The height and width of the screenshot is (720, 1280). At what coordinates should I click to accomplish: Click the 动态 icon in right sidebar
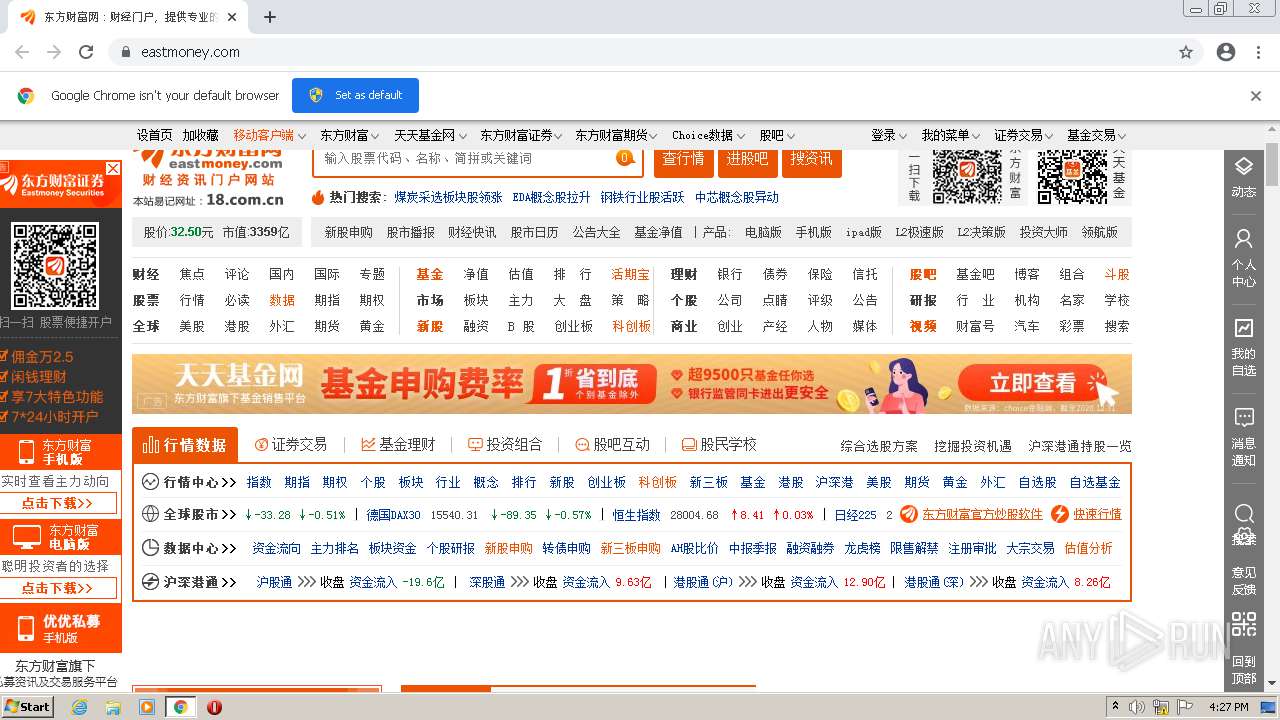click(x=1243, y=166)
